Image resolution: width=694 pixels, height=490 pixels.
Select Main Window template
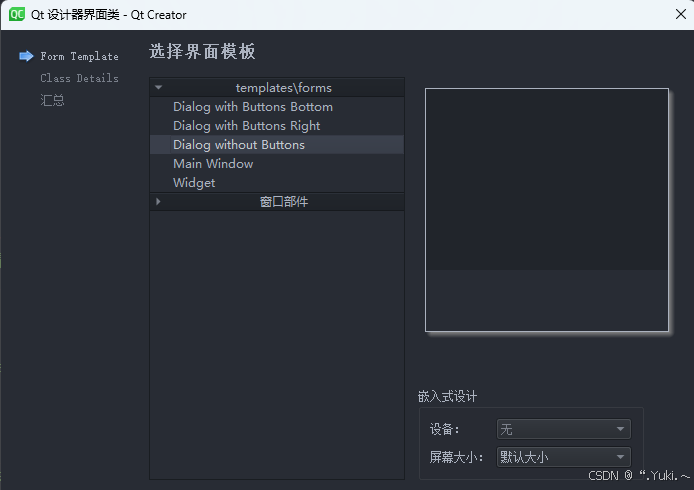point(277,164)
